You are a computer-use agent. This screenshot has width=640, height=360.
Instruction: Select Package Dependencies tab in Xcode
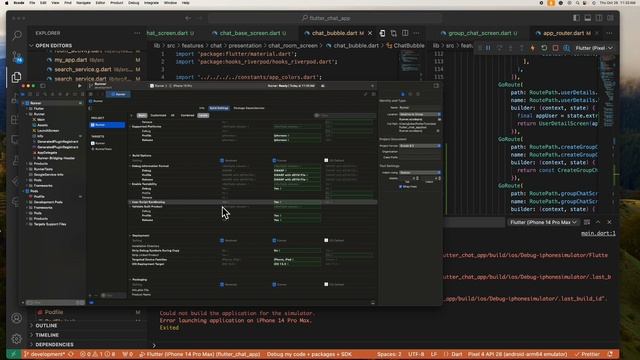[249, 108]
